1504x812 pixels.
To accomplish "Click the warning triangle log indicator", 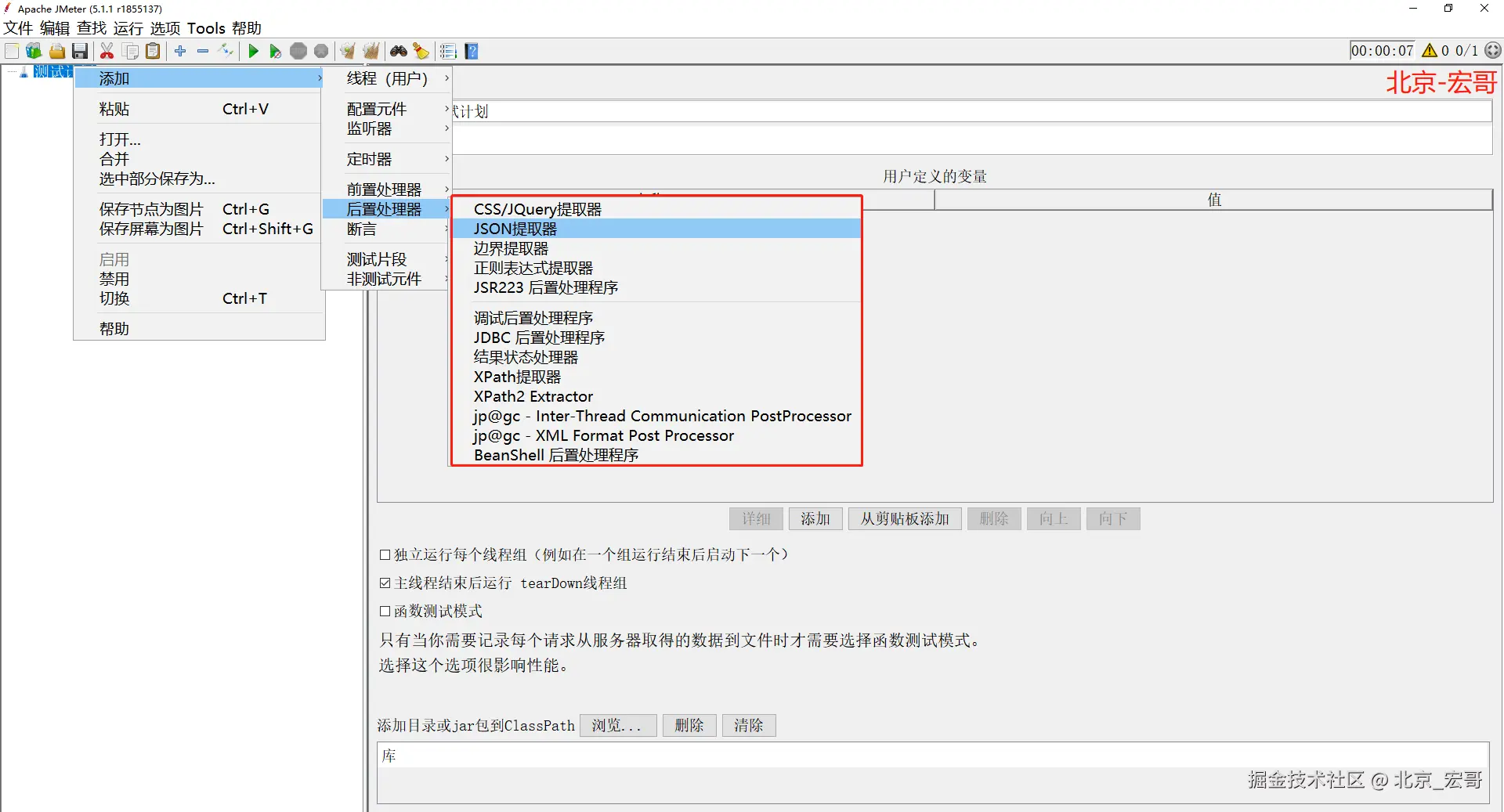I will pyautogui.click(x=1430, y=51).
